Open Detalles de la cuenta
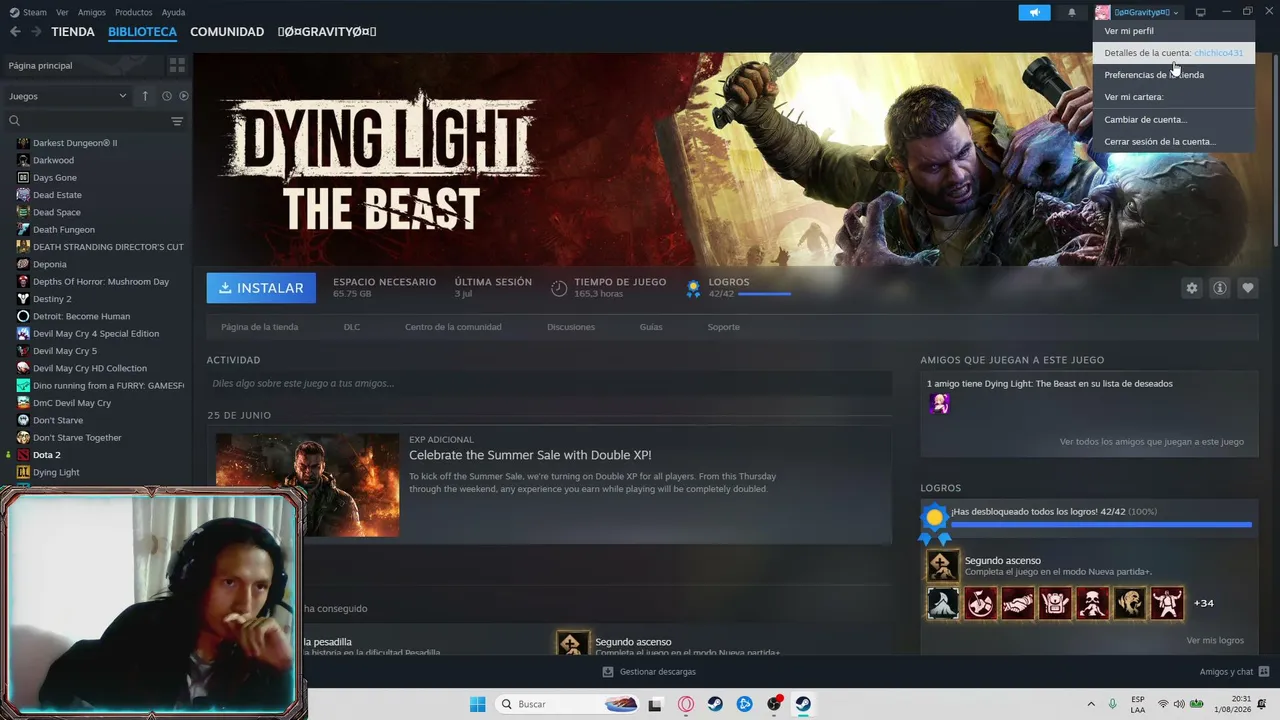Screen dimensions: 1280x720 1173,53
